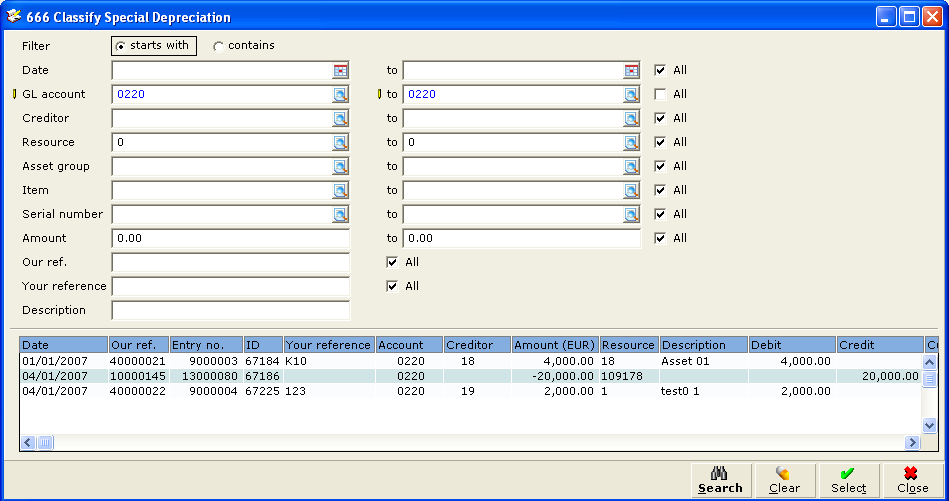
Task: Uncheck the Asset group All checkbox
Action: coord(660,166)
